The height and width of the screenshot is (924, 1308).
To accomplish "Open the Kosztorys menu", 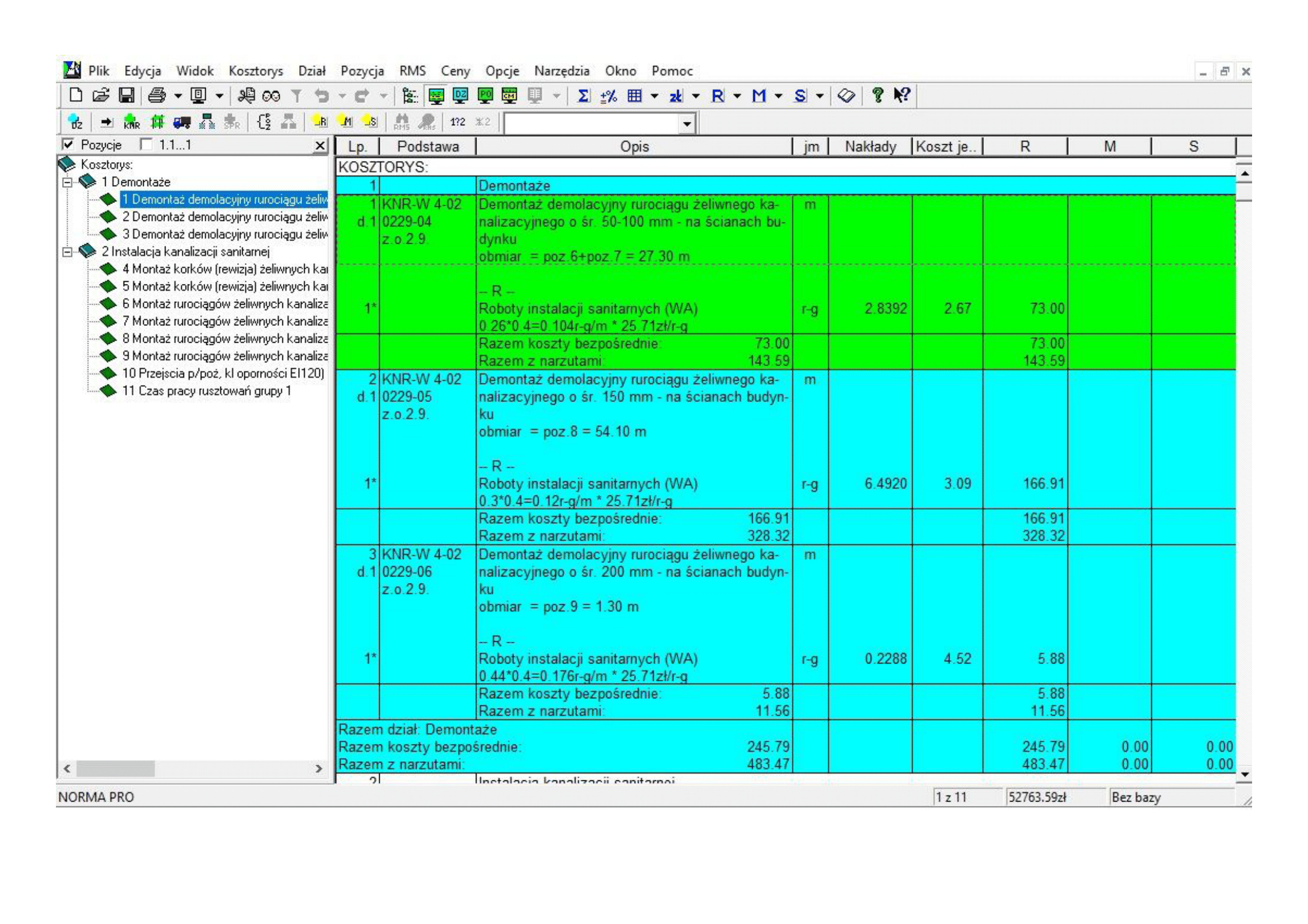I will (256, 71).
